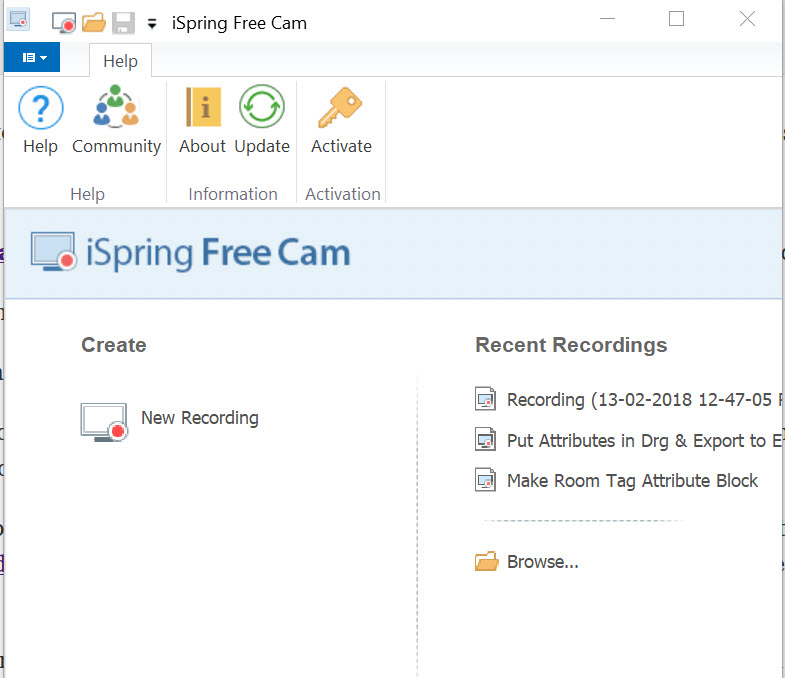Viewport: 785px width, 678px height.
Task: Click the save disk icon in title bar
Action: (123, 22)
